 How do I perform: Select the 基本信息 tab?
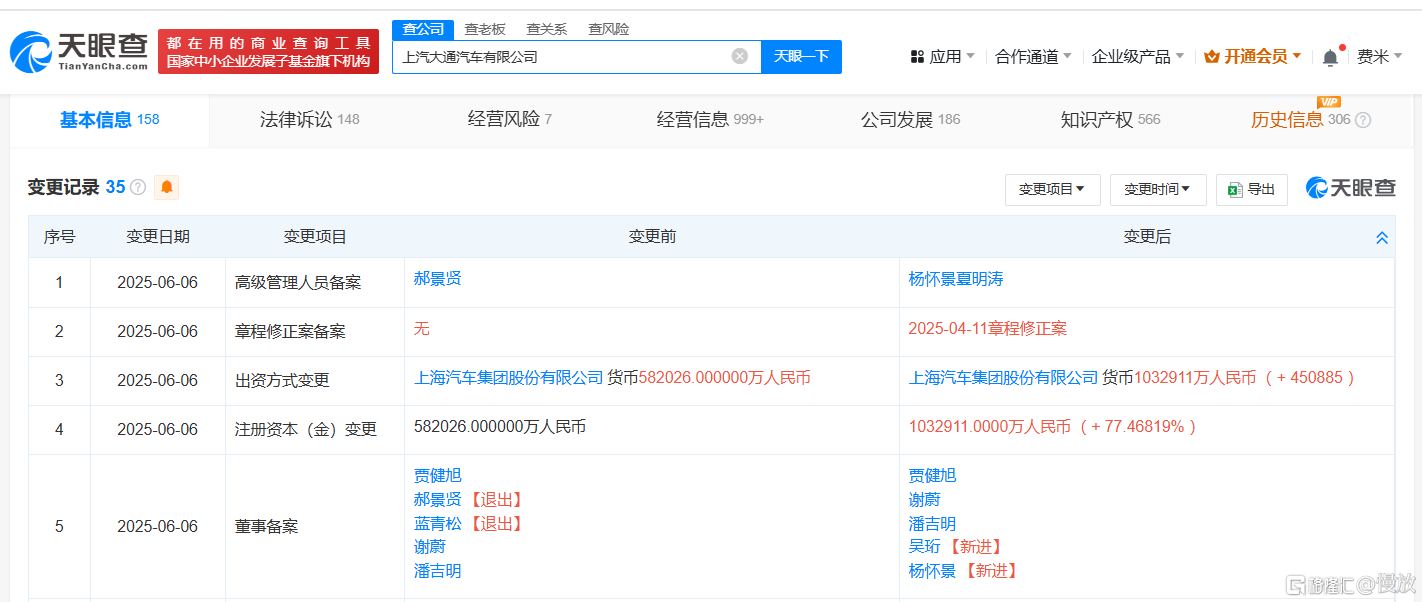tap(109, 120)
